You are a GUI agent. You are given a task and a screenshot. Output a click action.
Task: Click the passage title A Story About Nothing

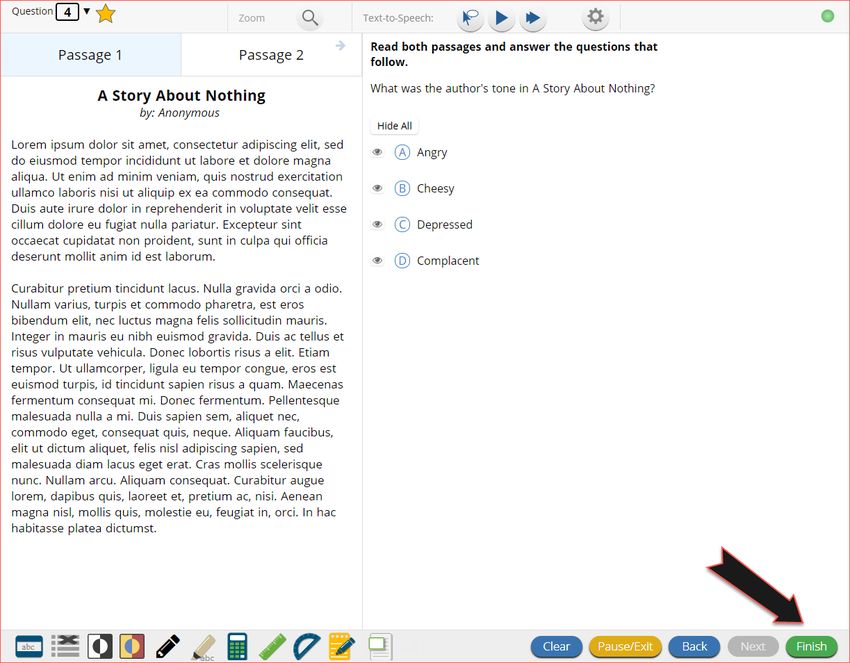point(181,95)
